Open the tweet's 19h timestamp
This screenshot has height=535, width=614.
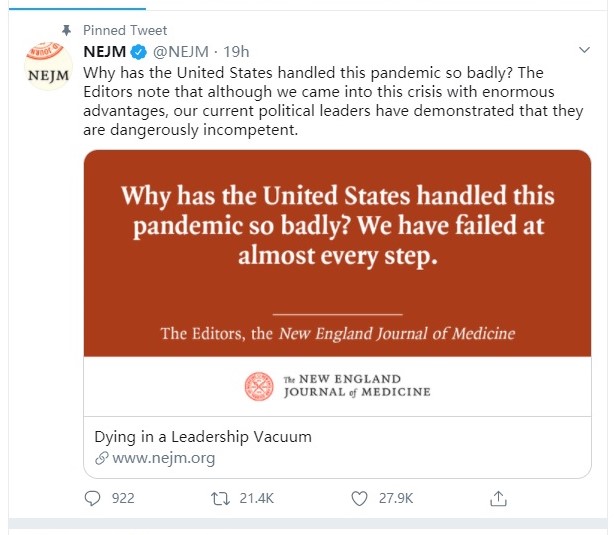(x=237, y=49)
